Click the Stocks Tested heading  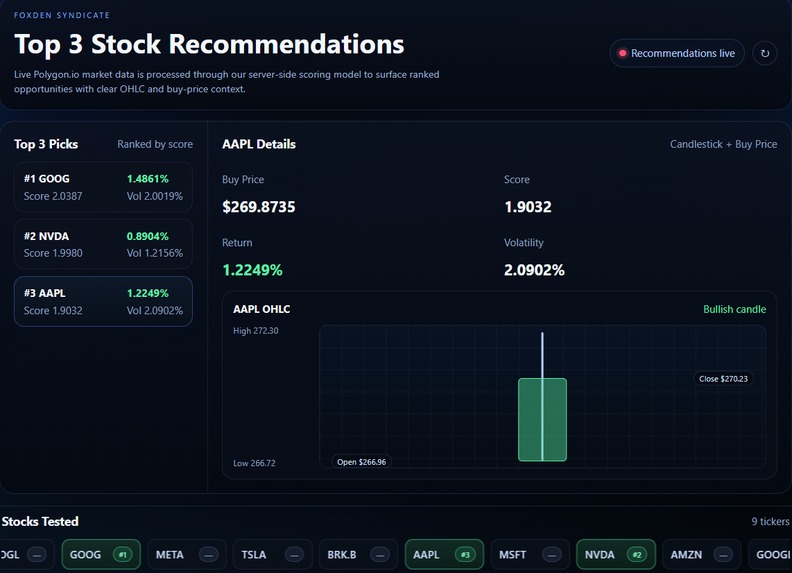tap(40, 521)
